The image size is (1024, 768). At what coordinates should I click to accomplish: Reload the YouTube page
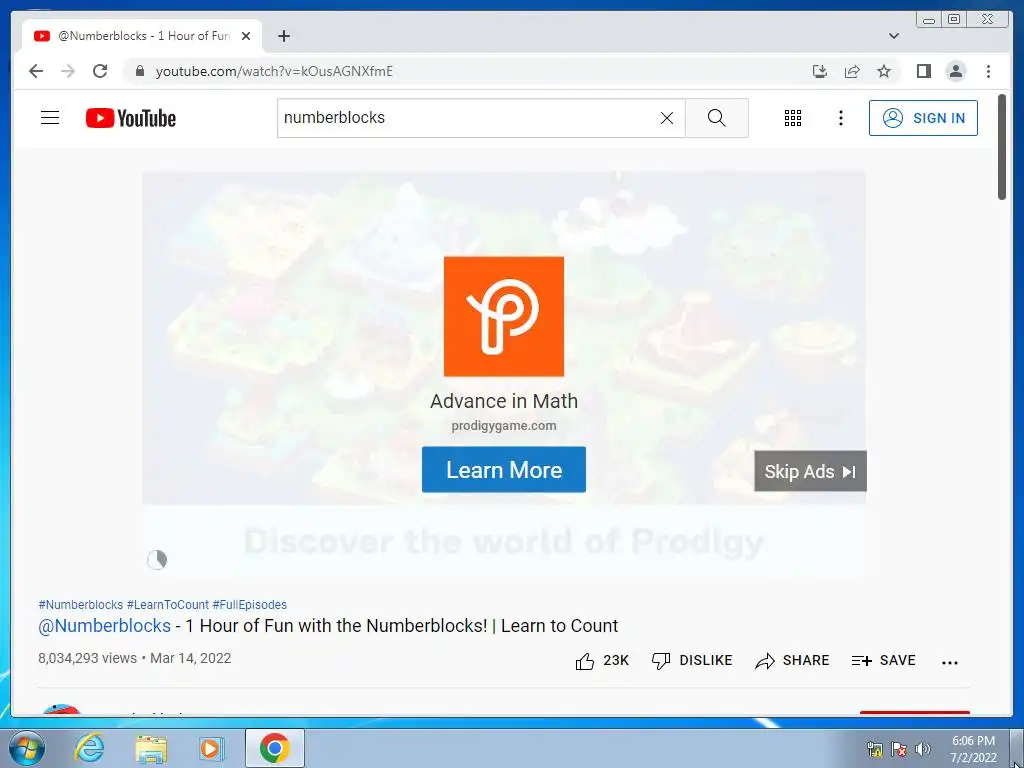[100, 71]
